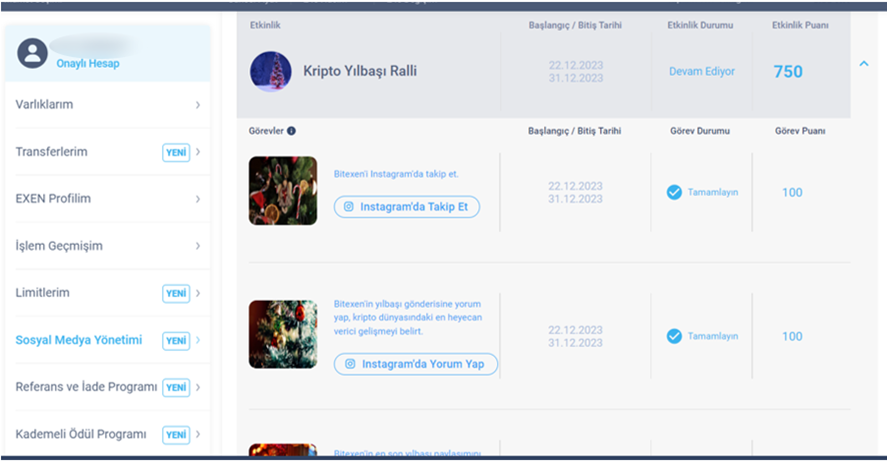Click the event score 750
The height and width of the screenshot is (462, 887).
pyautogui.click(x=788, y=72)
